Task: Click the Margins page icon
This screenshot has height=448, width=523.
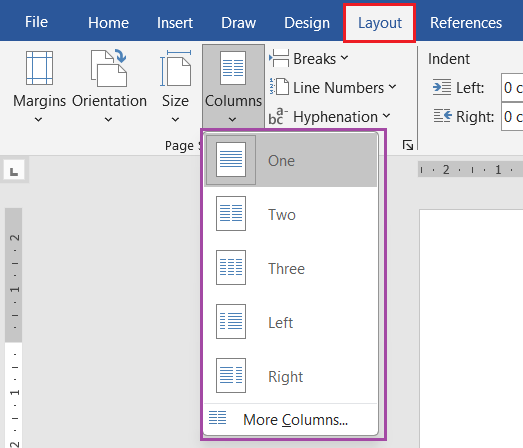Action: click(x=39, y=68)
